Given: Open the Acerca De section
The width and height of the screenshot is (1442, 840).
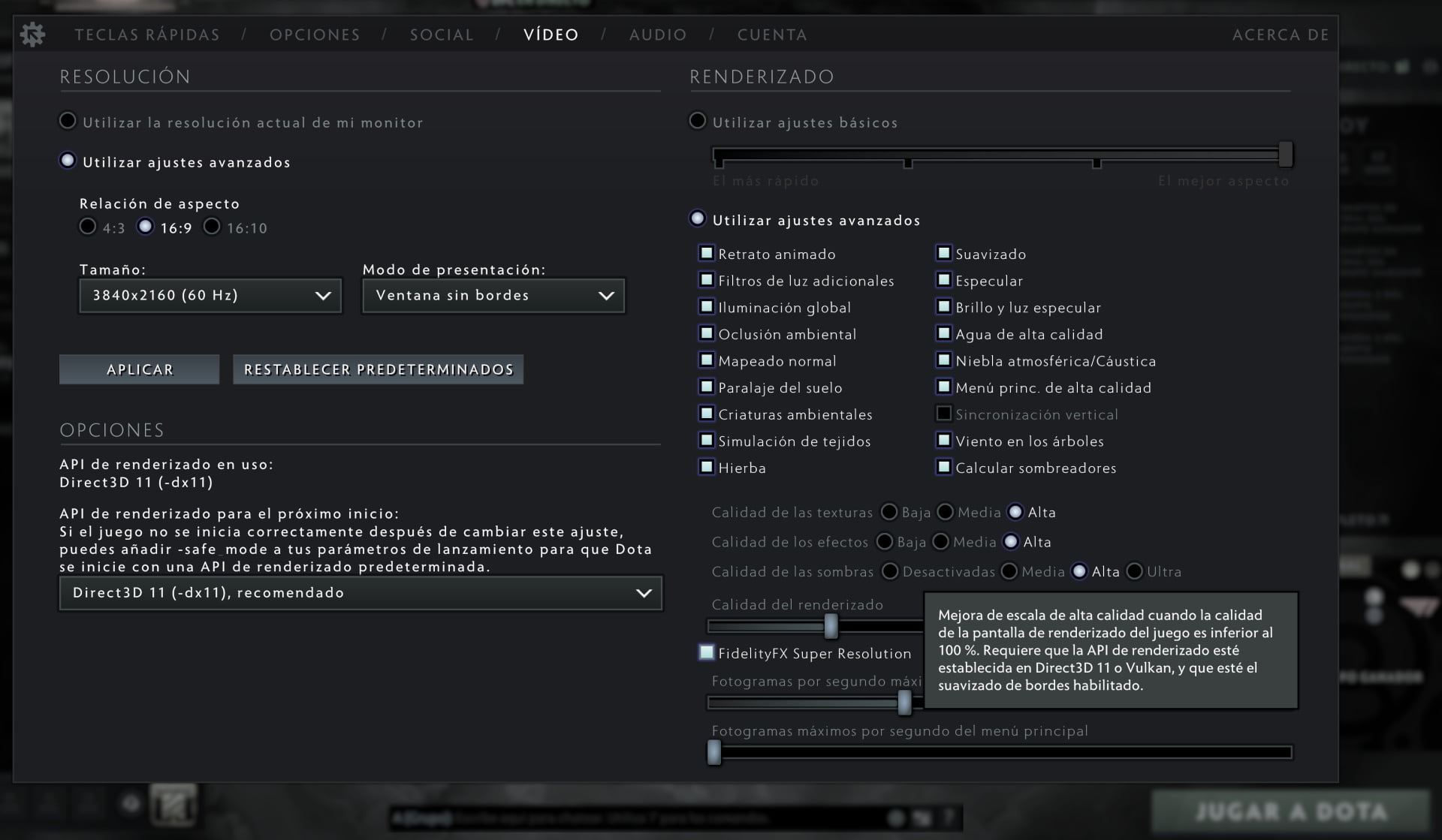Looking at the screenshot, I should [x=1280, y=35].
